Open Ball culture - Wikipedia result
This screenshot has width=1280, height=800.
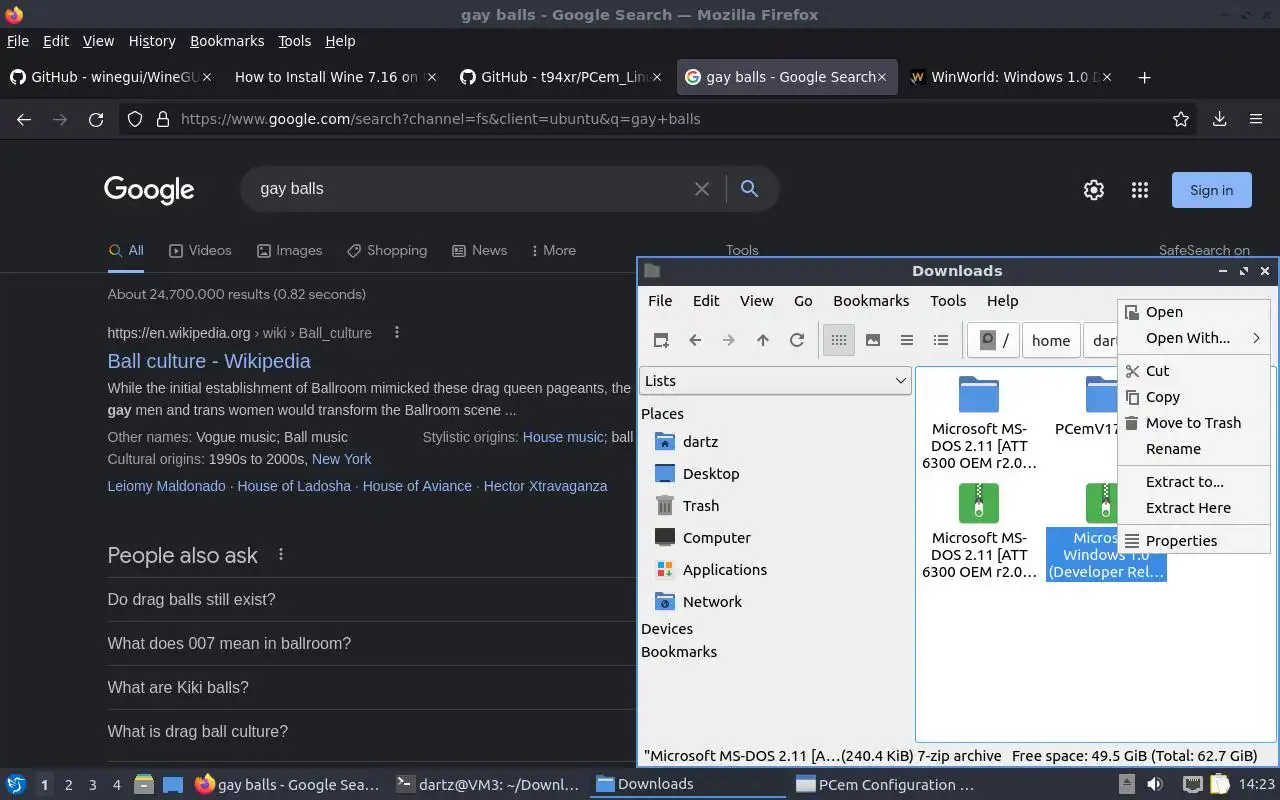pyautogui.click(x=209, y=361)
